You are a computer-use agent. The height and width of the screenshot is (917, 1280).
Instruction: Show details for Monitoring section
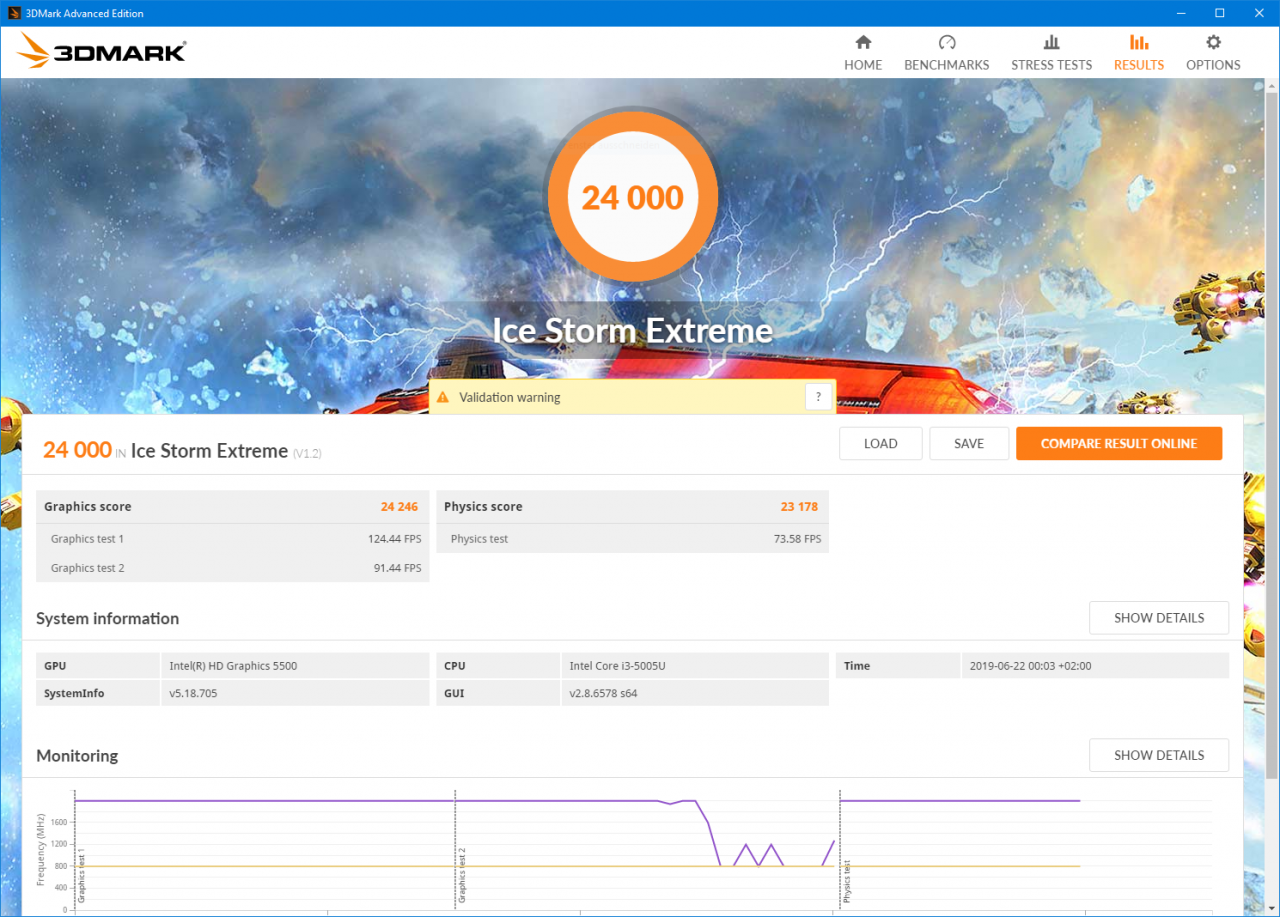point(1159,755)
